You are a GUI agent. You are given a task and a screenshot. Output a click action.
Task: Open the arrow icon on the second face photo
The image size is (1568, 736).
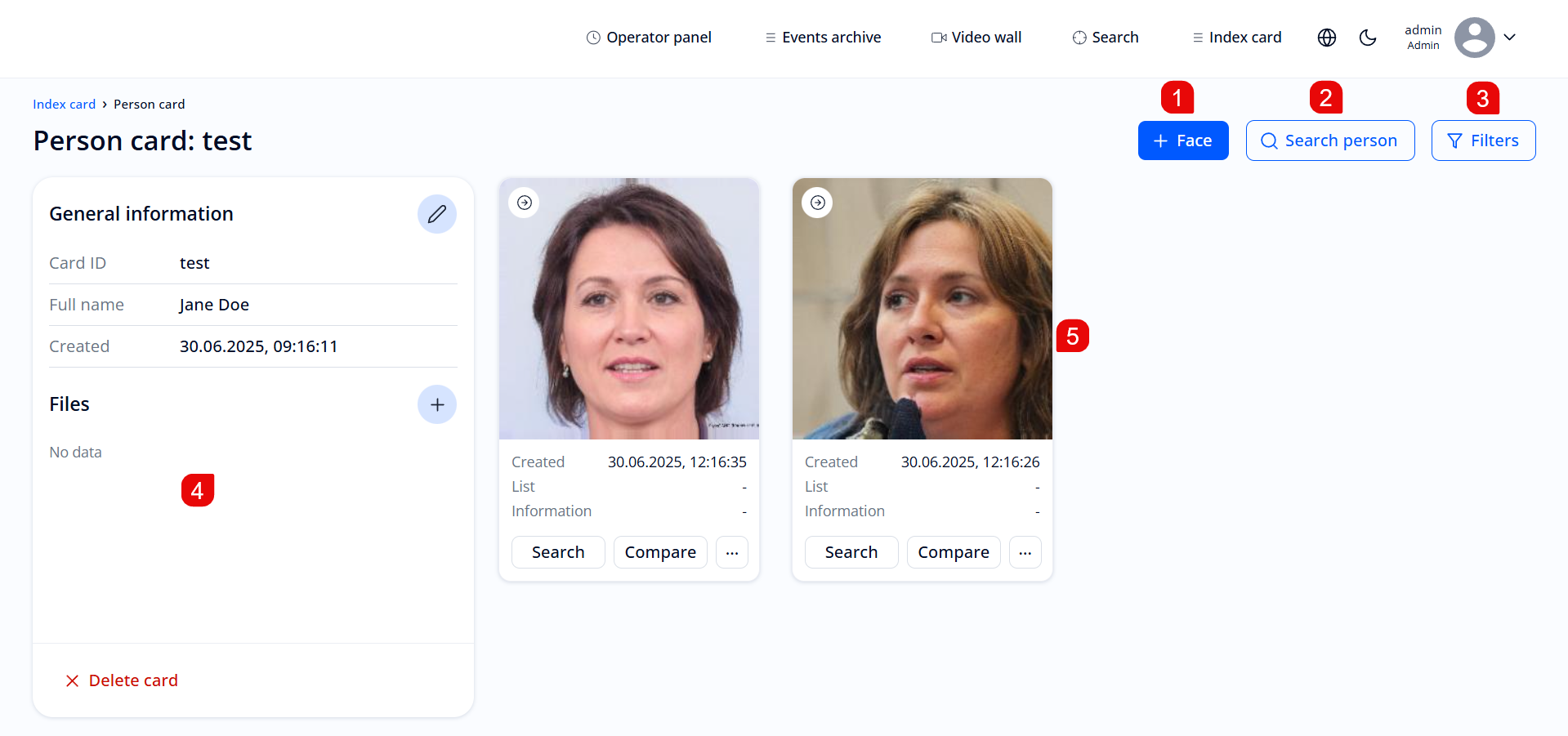[817, 202]
